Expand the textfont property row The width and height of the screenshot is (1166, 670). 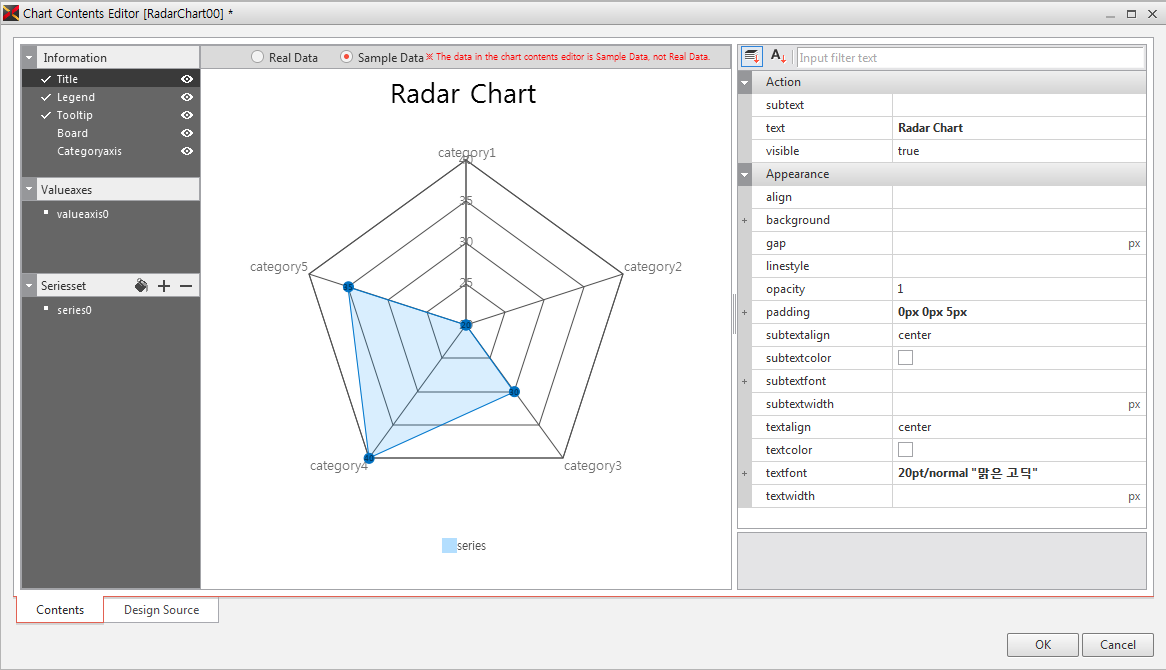(744, 473)
